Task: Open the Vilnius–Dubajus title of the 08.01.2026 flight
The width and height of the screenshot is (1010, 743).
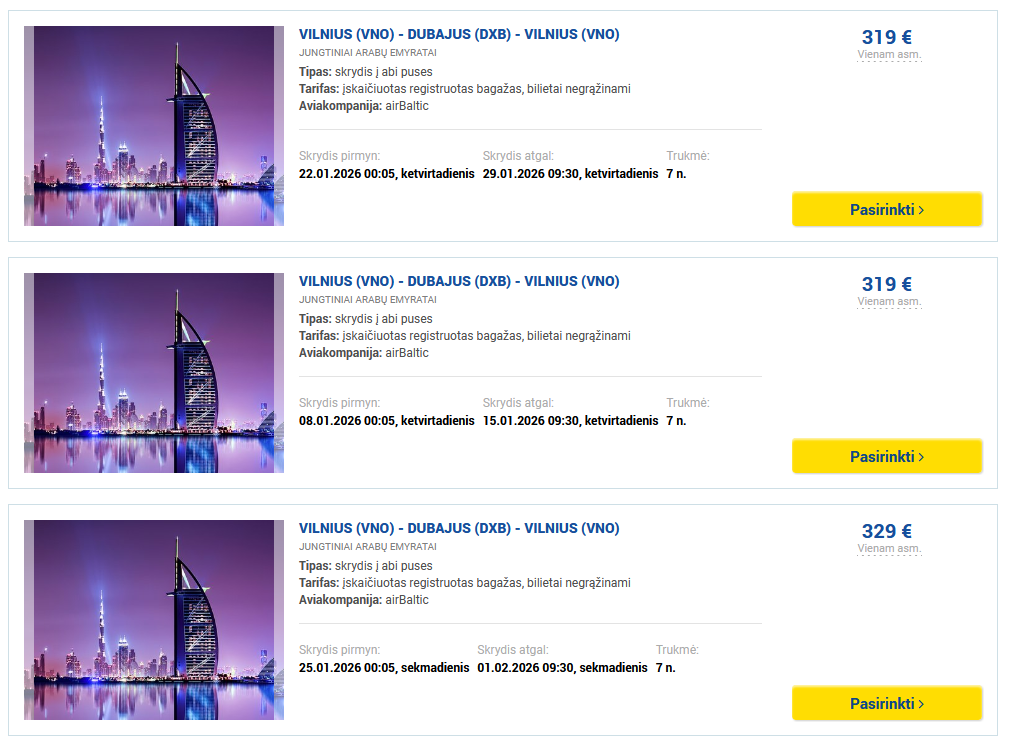Action: coord(459,281)
